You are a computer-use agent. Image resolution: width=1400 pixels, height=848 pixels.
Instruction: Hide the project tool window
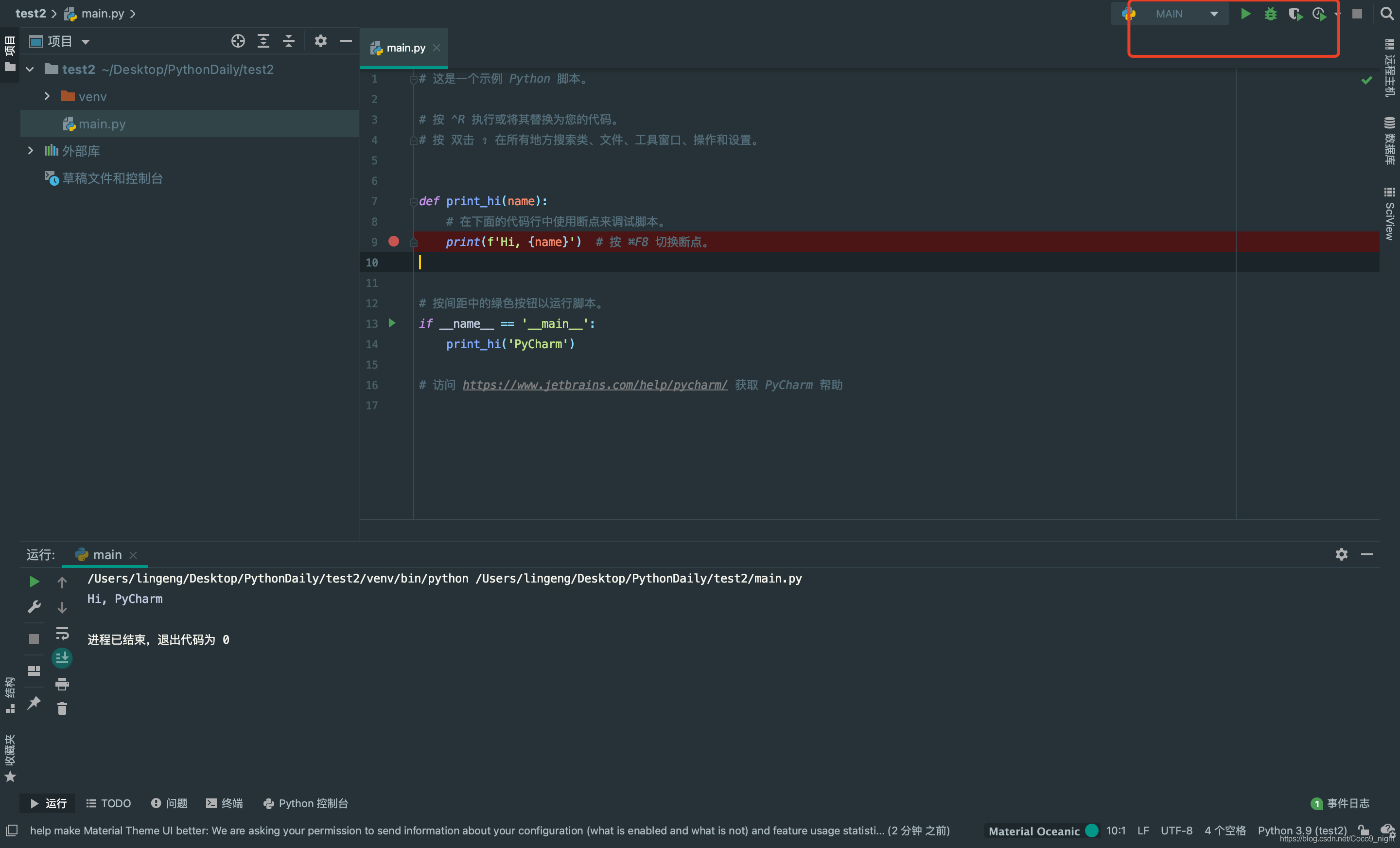(346, 41)
